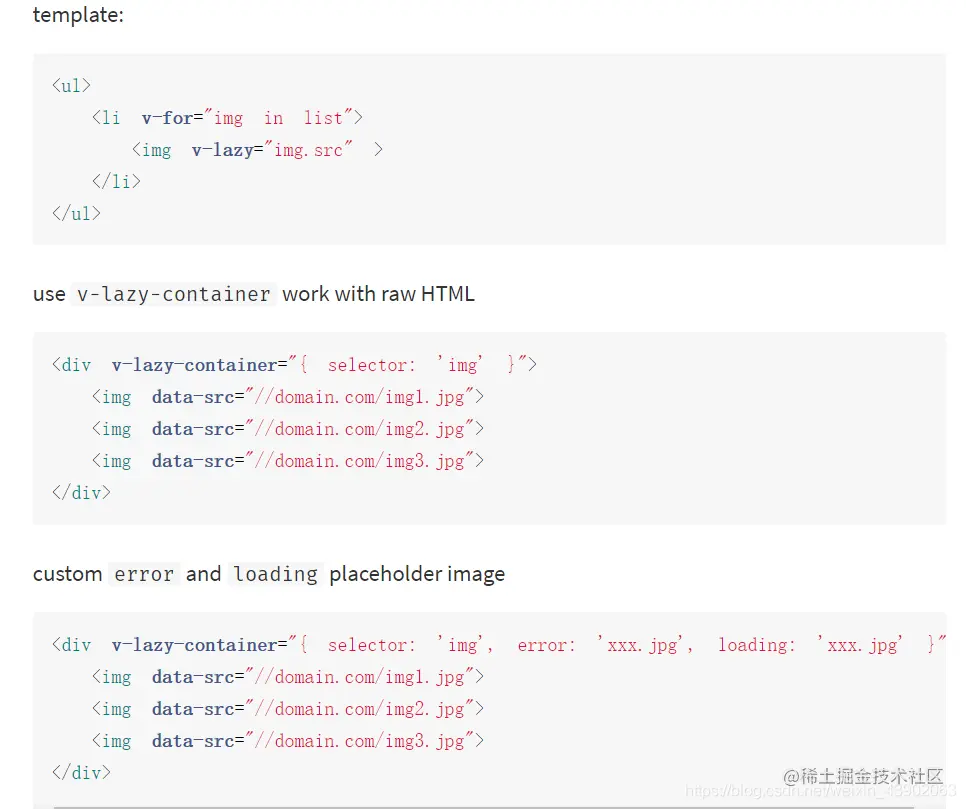Image resolution: width=966 pixels, height=809 pixels.
Task: Select the "img in list" attribute value
Action: (278, 118)
